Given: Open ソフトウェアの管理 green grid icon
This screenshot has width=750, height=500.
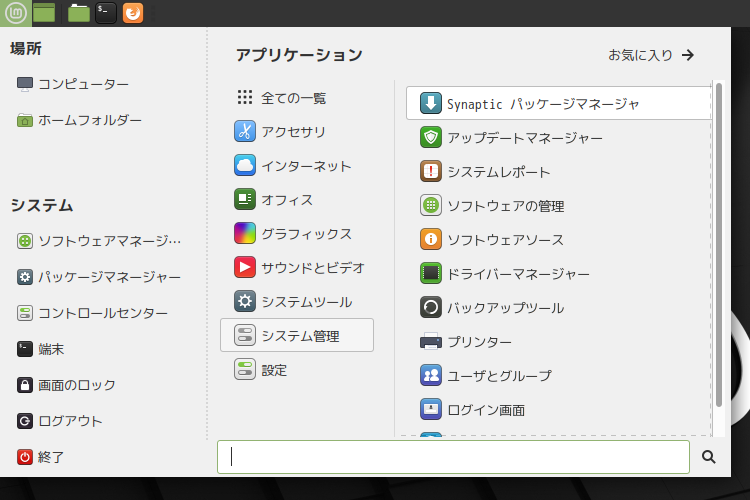Looking at the screenshot, I should 430,205.
